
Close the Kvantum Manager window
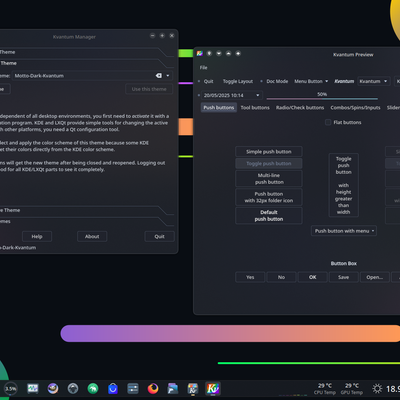172,36
